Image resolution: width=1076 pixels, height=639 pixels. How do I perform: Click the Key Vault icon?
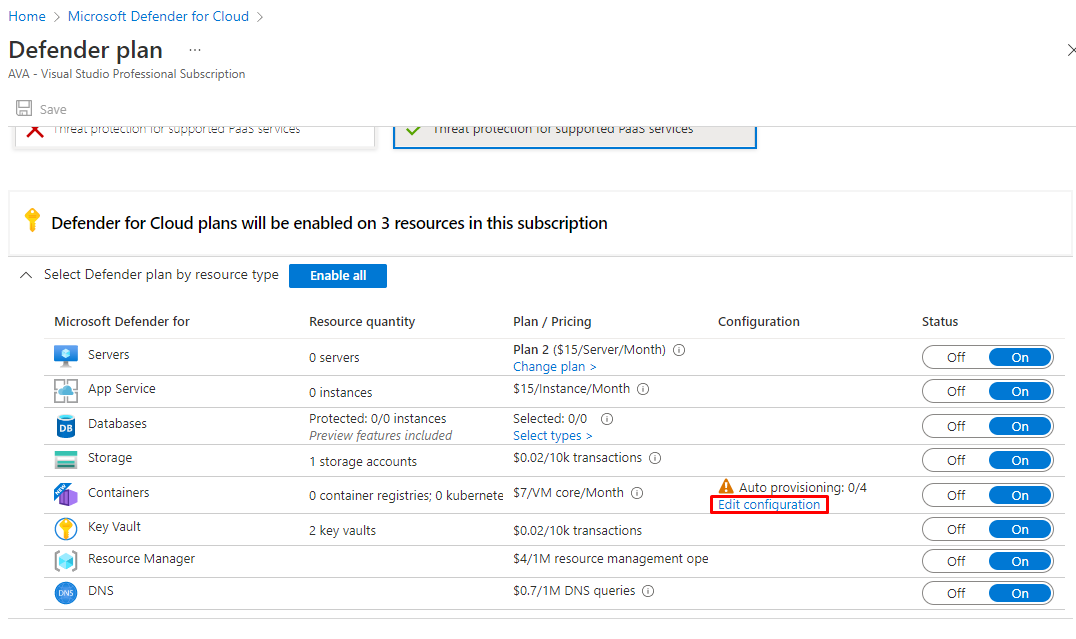point(66,529)
